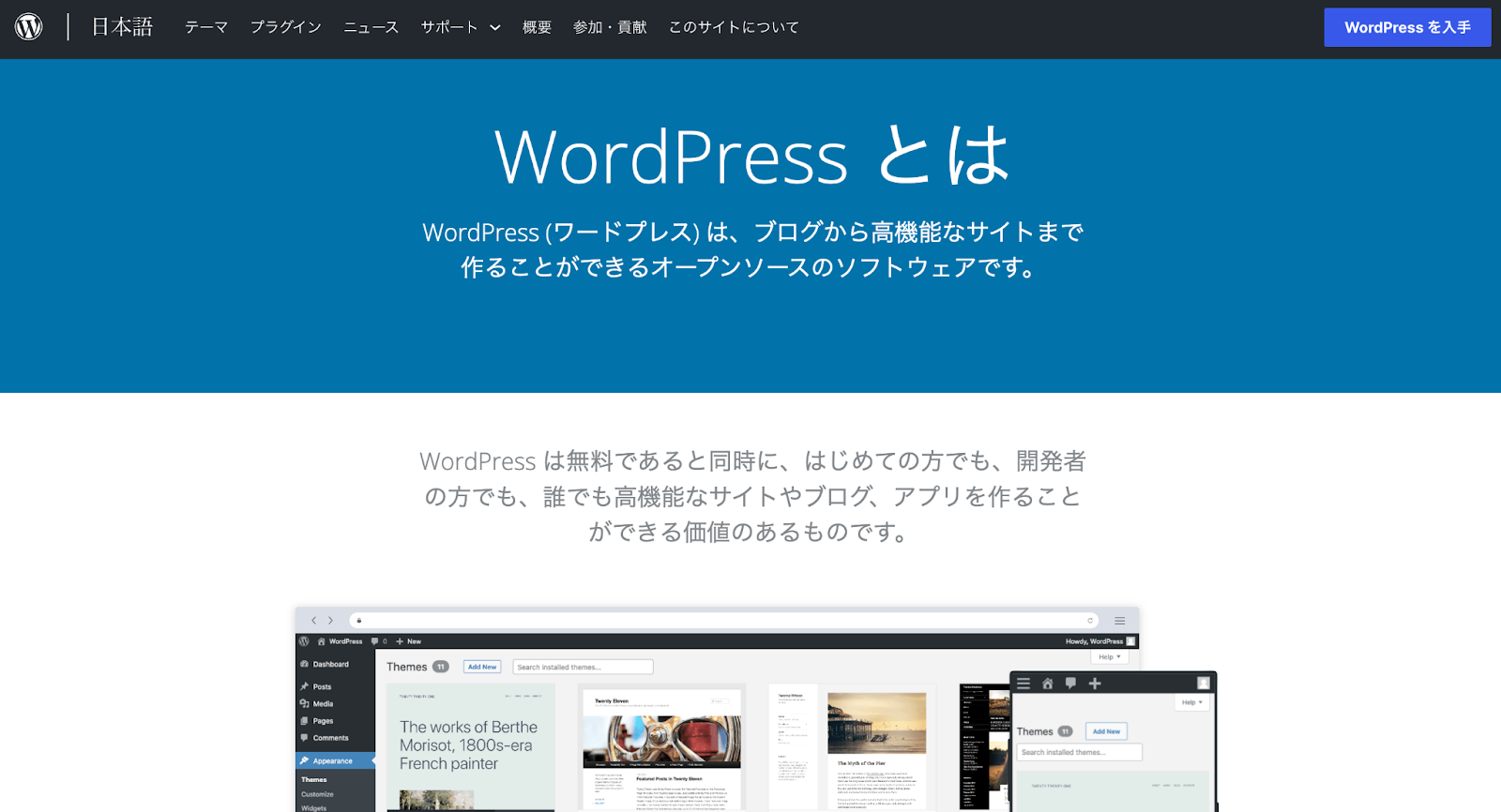Click the reload icon in the mockup address bar
1501x812 pixels.
point(1090,620)
